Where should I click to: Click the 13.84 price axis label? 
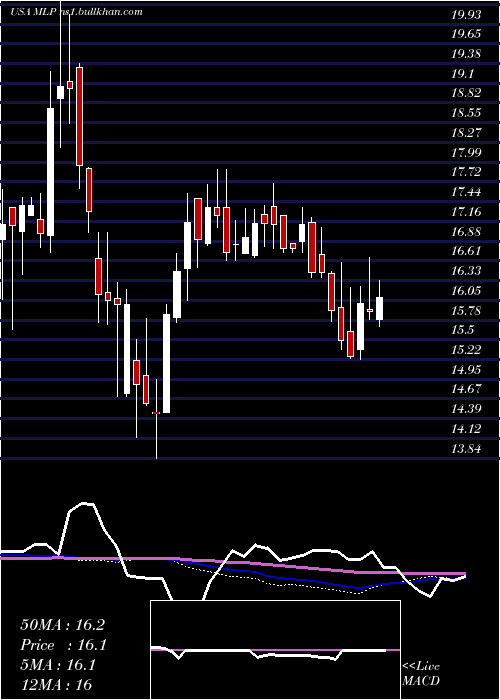[467, 448]
